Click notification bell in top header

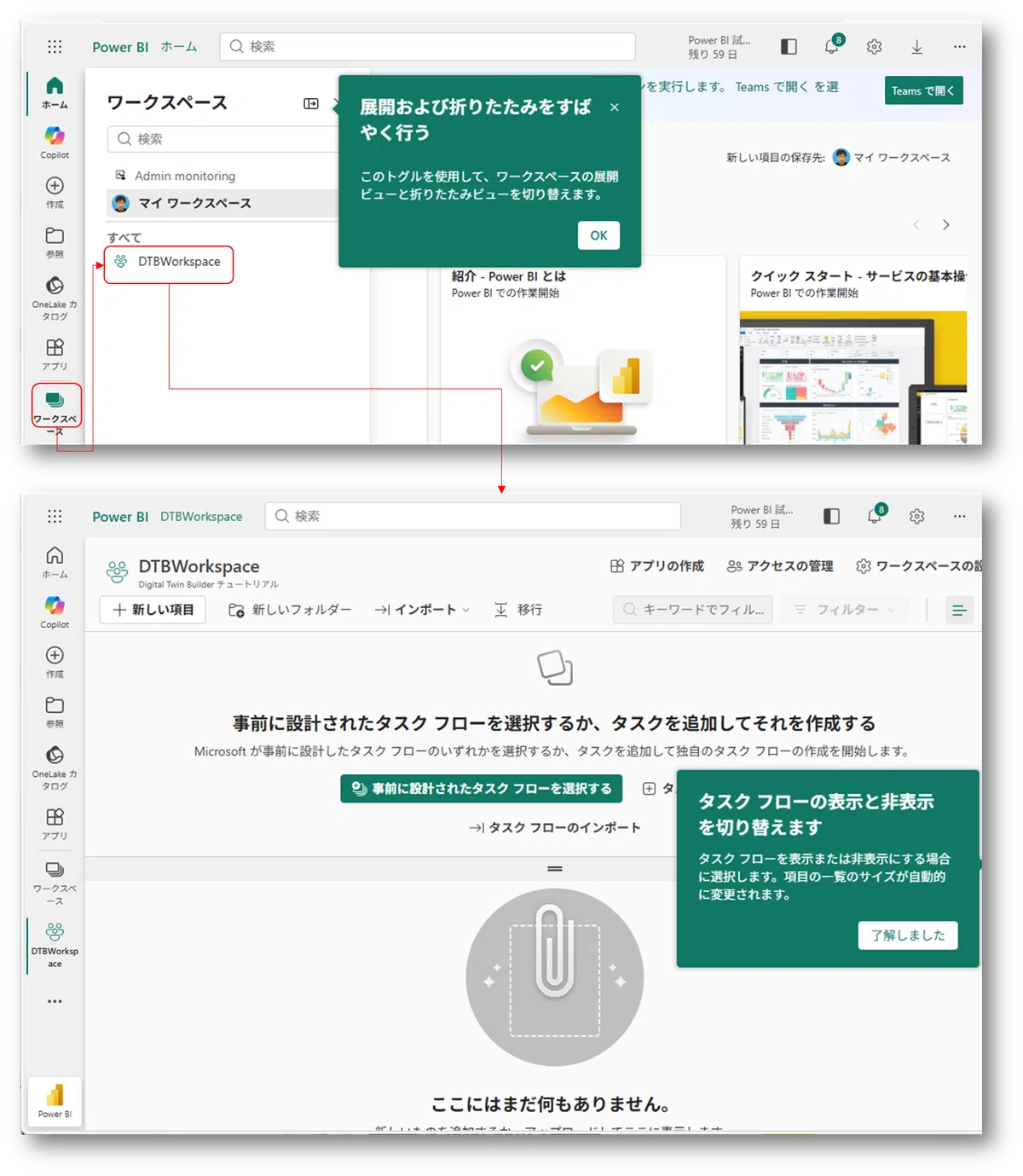[831, 46]
